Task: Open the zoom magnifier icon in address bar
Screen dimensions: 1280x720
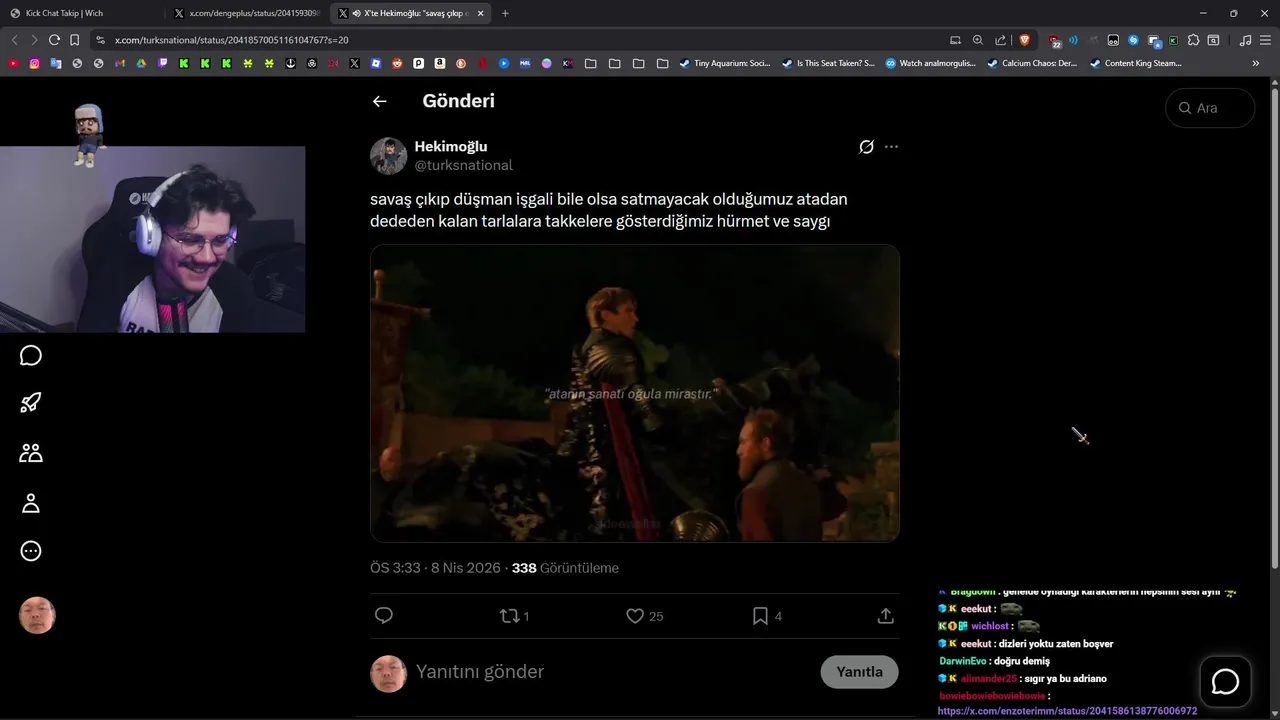Action: [x=978, y=40]
